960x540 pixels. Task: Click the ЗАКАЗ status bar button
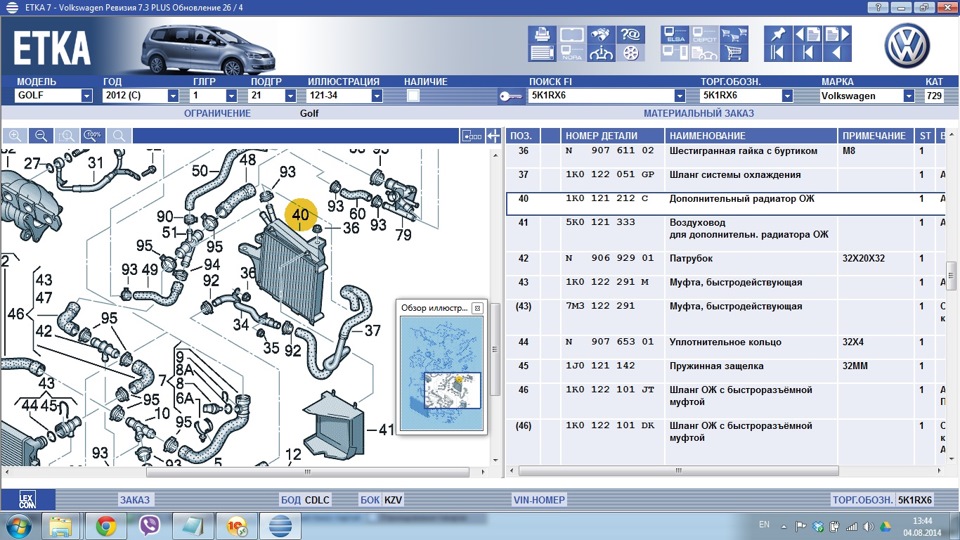tap(135, 500)
